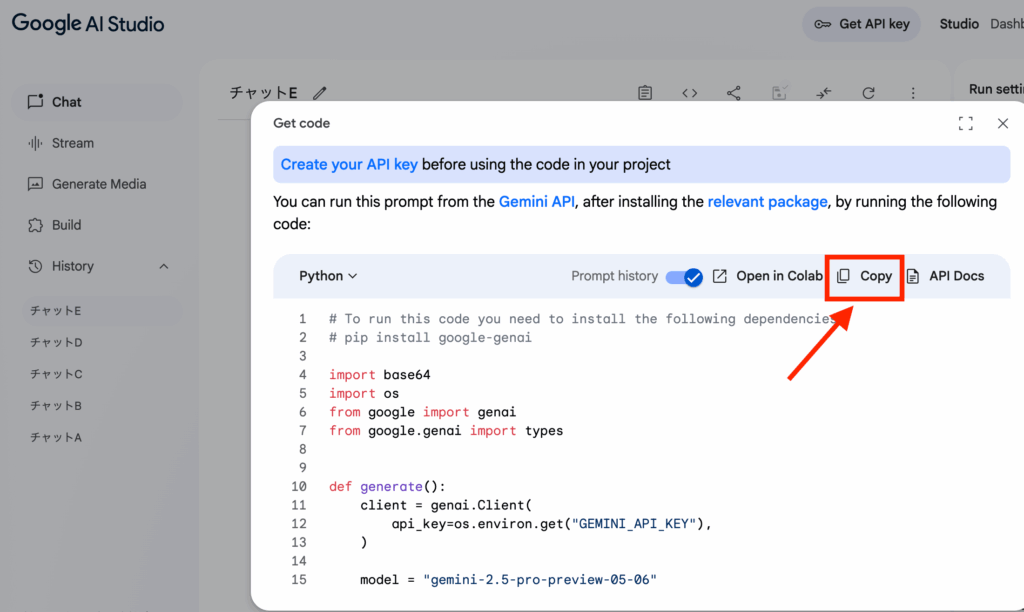Open history entry チャットE
This screenshot has width=1024, height=612.
tap(102, 311)
